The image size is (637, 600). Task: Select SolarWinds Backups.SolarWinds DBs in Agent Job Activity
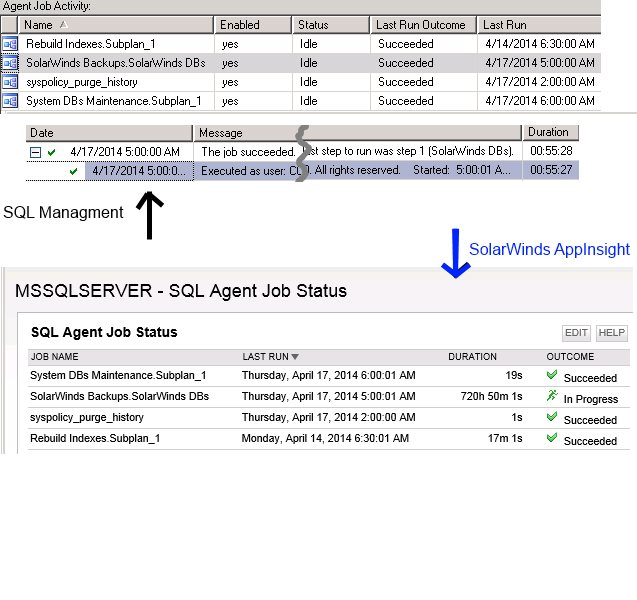(116, 63)
